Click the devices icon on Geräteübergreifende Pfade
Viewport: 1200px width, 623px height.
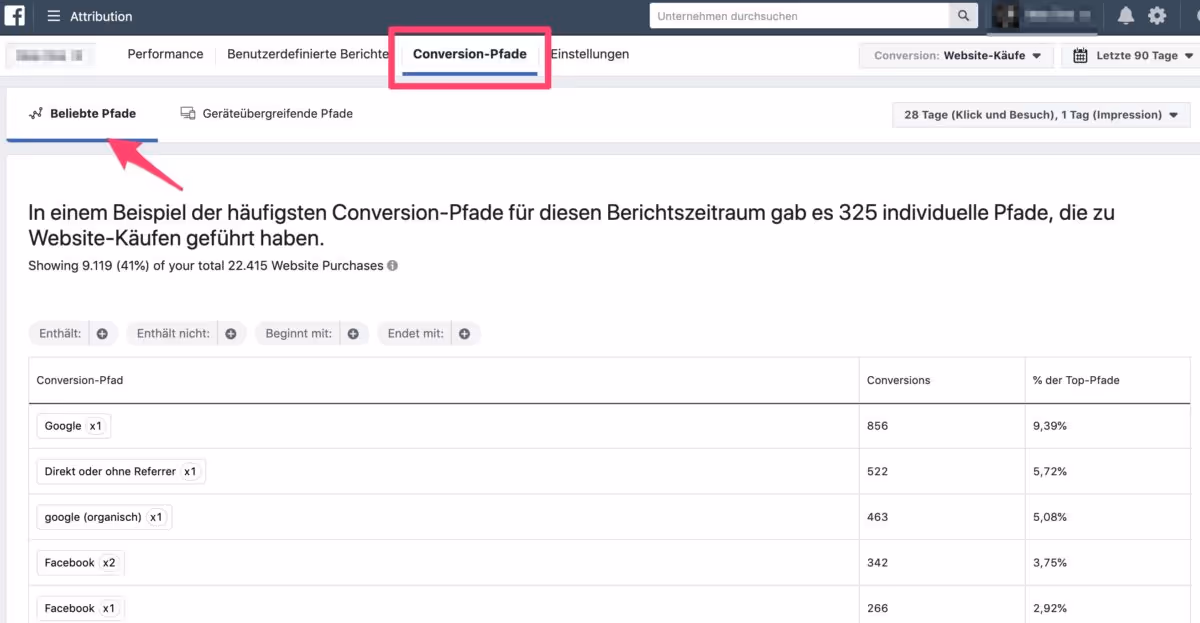(188, 114)
